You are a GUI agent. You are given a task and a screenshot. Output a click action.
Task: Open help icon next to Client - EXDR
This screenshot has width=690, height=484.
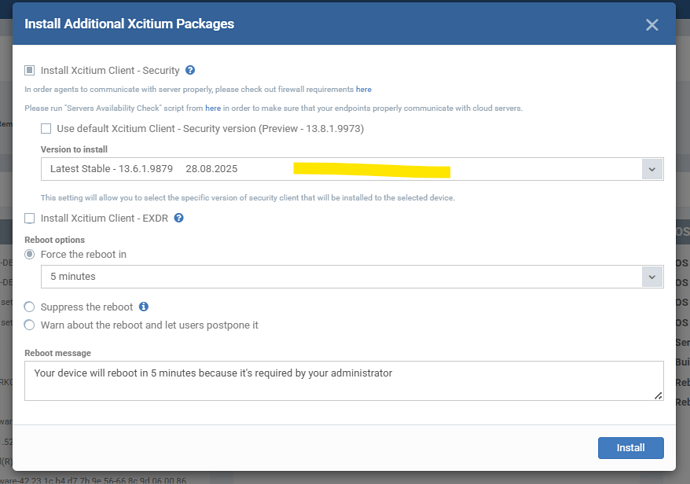[x=179, y=218]
